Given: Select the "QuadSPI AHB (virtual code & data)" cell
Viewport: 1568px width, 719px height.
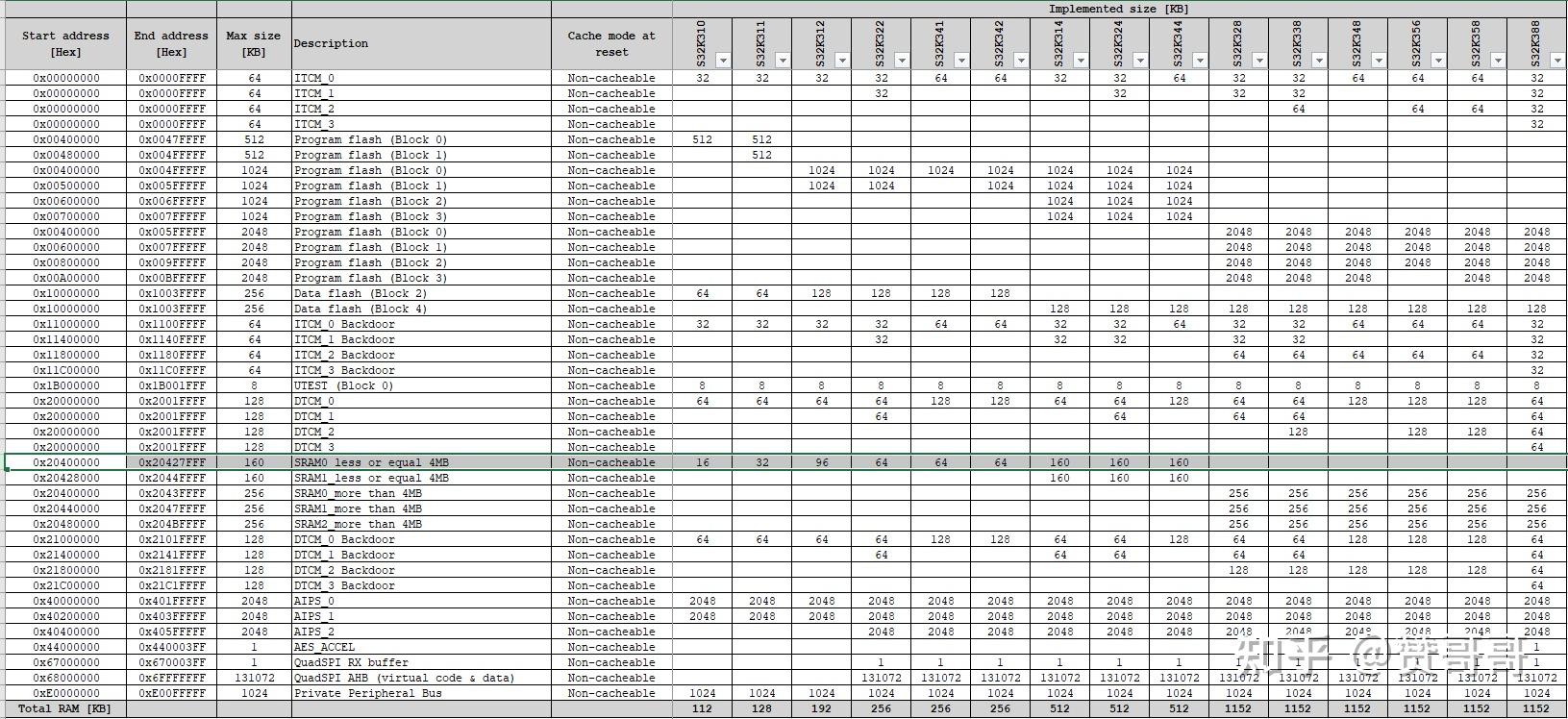Looking at the screenshot, I should point(421,678).
